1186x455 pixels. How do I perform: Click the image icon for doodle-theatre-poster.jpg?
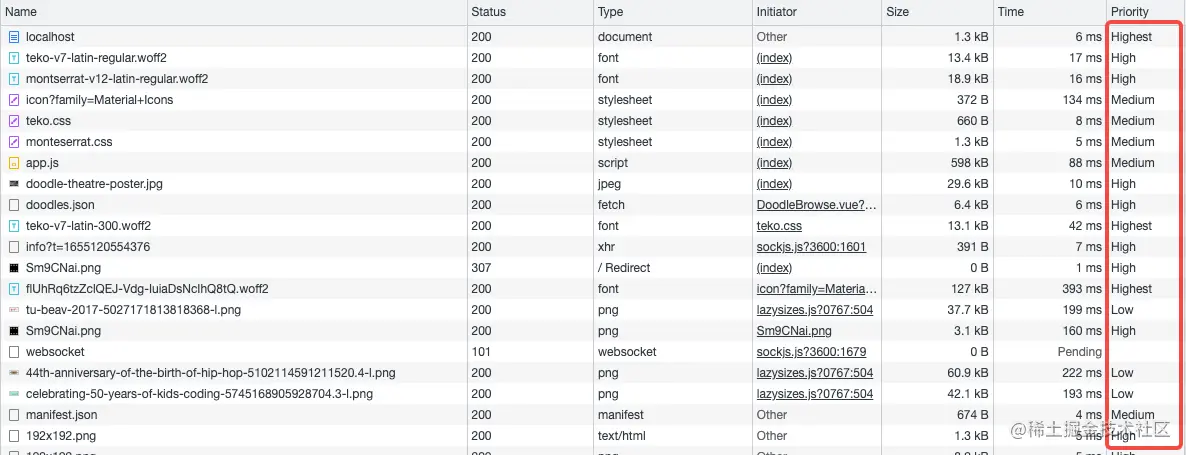[x=14, y=184]
